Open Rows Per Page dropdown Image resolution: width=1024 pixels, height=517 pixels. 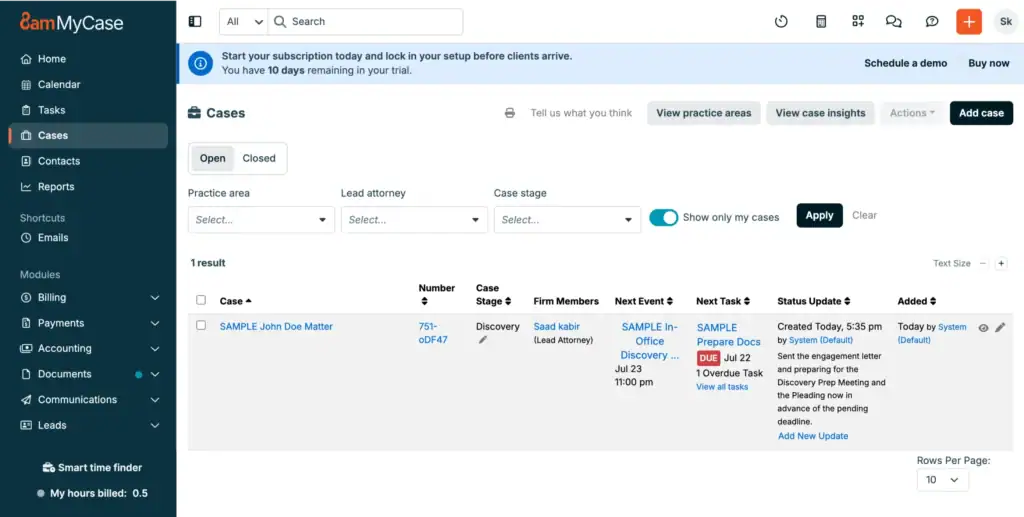[942, 480]
